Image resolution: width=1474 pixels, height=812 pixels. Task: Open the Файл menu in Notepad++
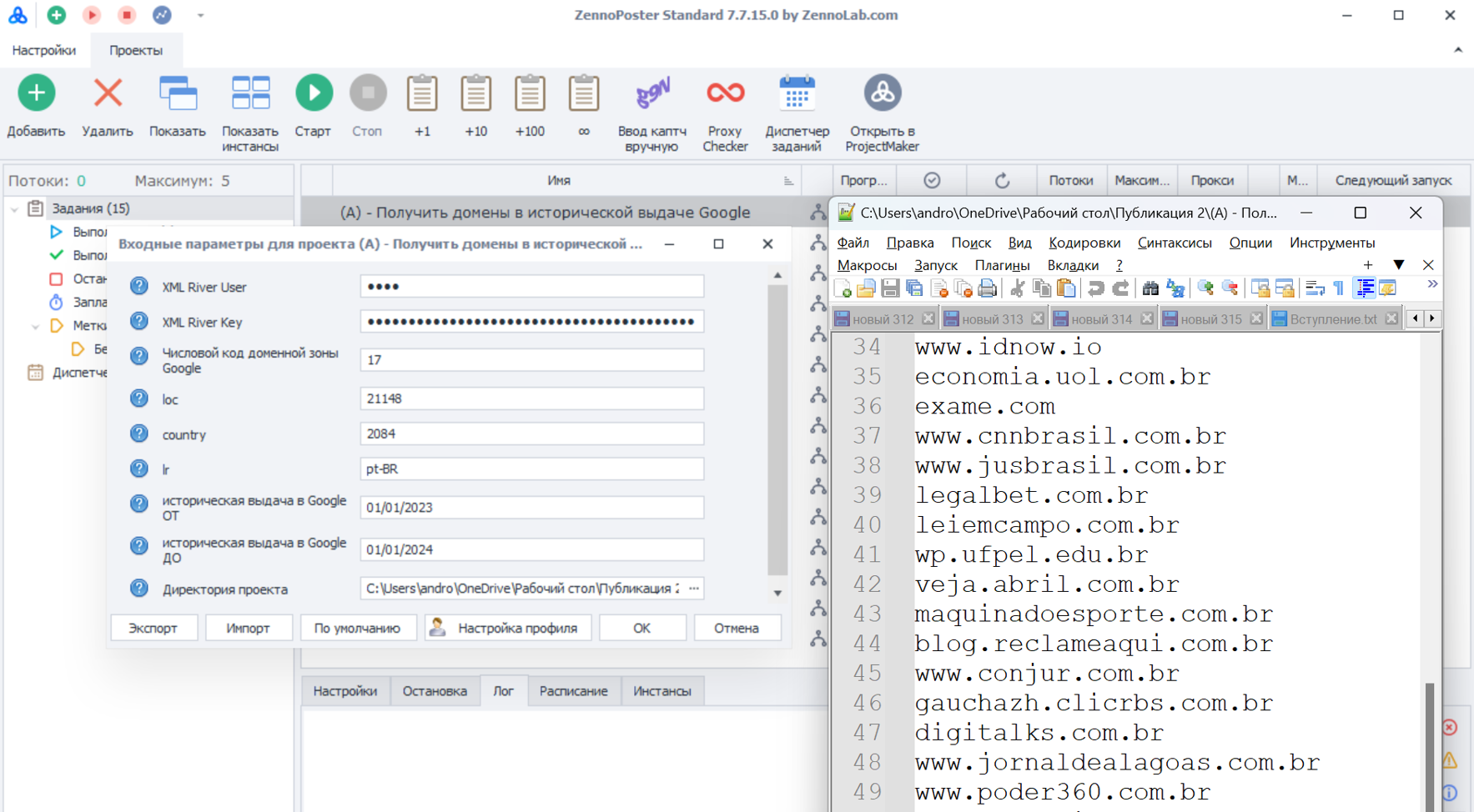coord(853,243)
